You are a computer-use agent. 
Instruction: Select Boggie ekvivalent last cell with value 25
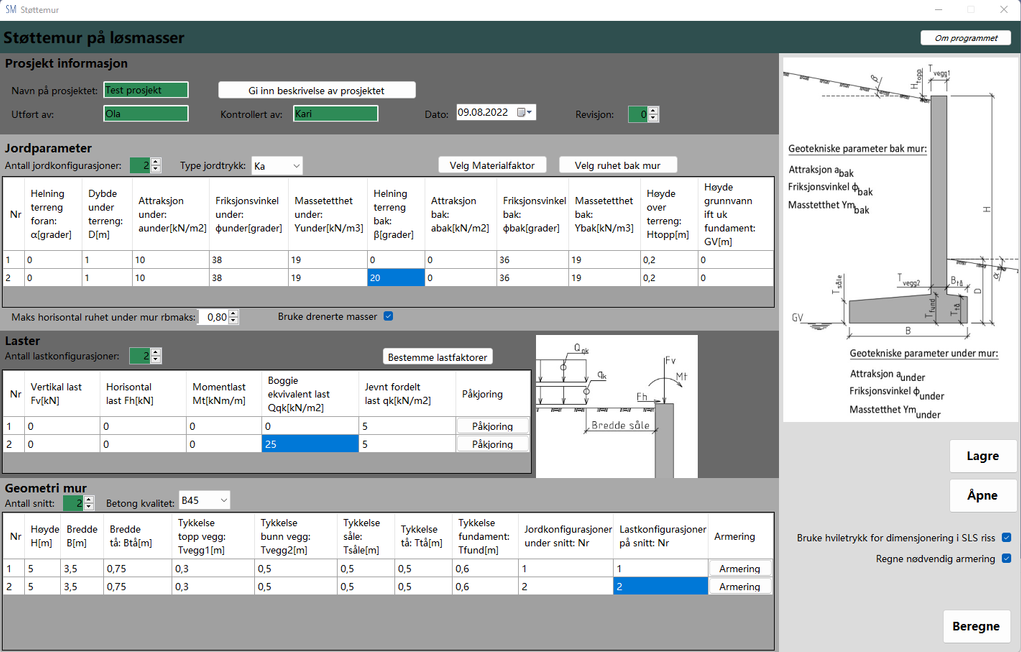[310, 444]
